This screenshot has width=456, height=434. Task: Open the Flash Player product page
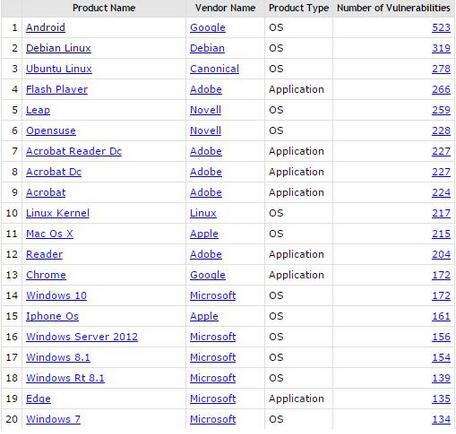(57, 90)
